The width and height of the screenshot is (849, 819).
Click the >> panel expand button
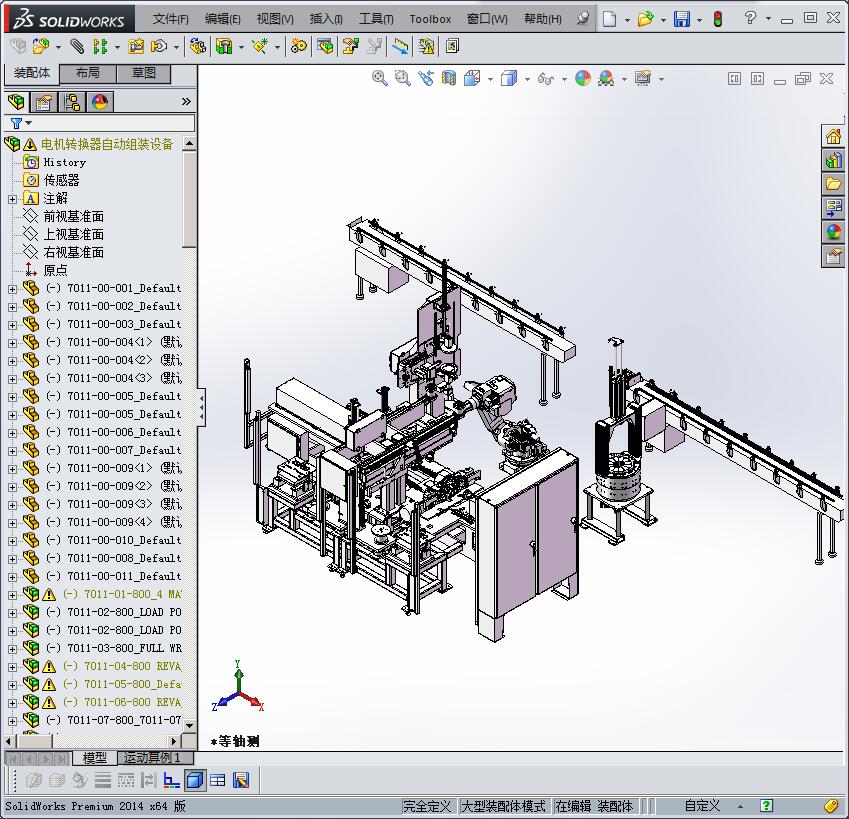(x=186, y=100)
